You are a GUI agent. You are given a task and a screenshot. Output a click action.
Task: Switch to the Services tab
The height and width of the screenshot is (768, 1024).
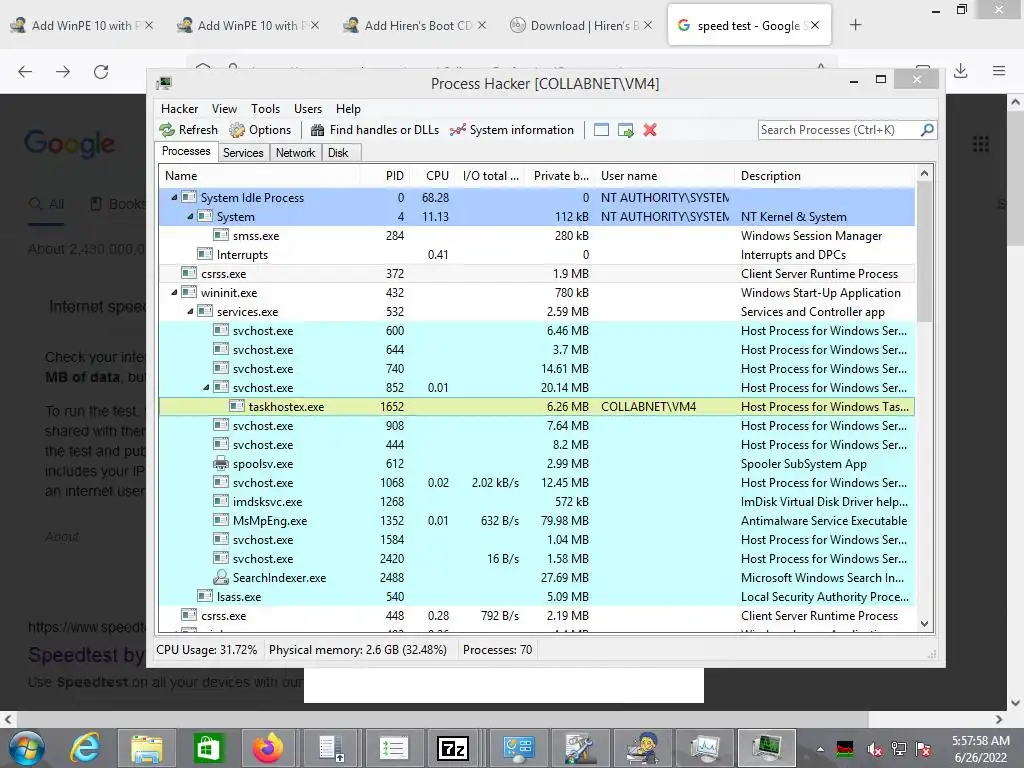click(243, 153)
